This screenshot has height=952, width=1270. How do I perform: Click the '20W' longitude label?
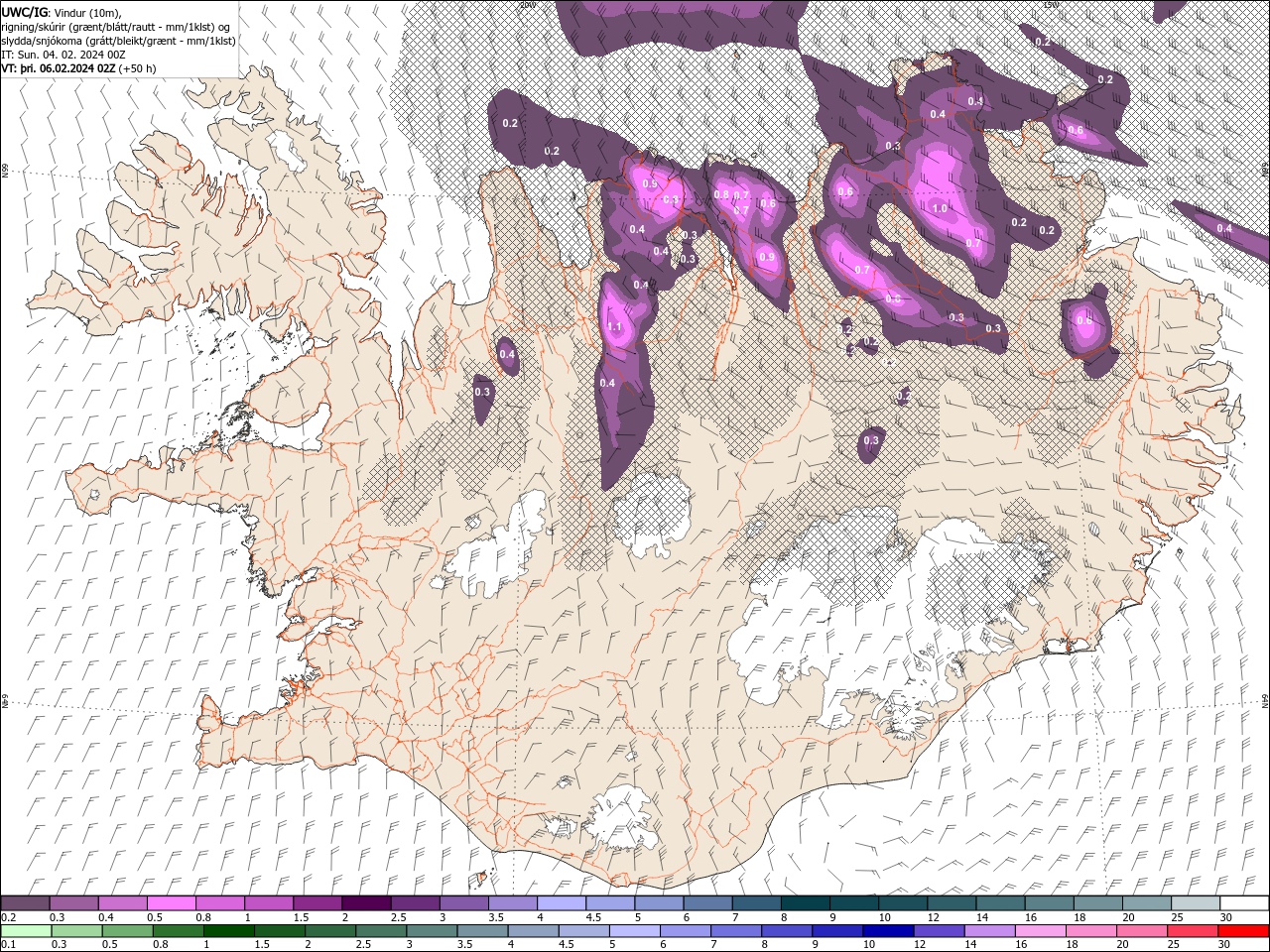527,4
